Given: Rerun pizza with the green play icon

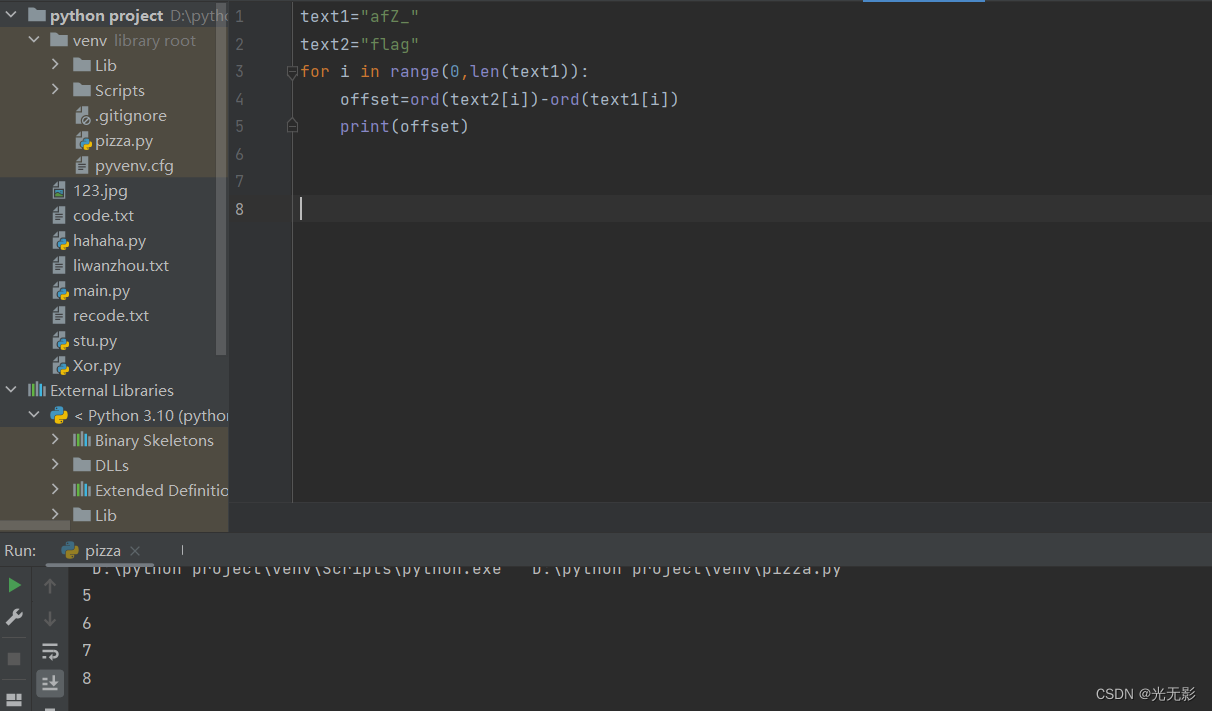Looking at the screenshot, I should point(14,585).
